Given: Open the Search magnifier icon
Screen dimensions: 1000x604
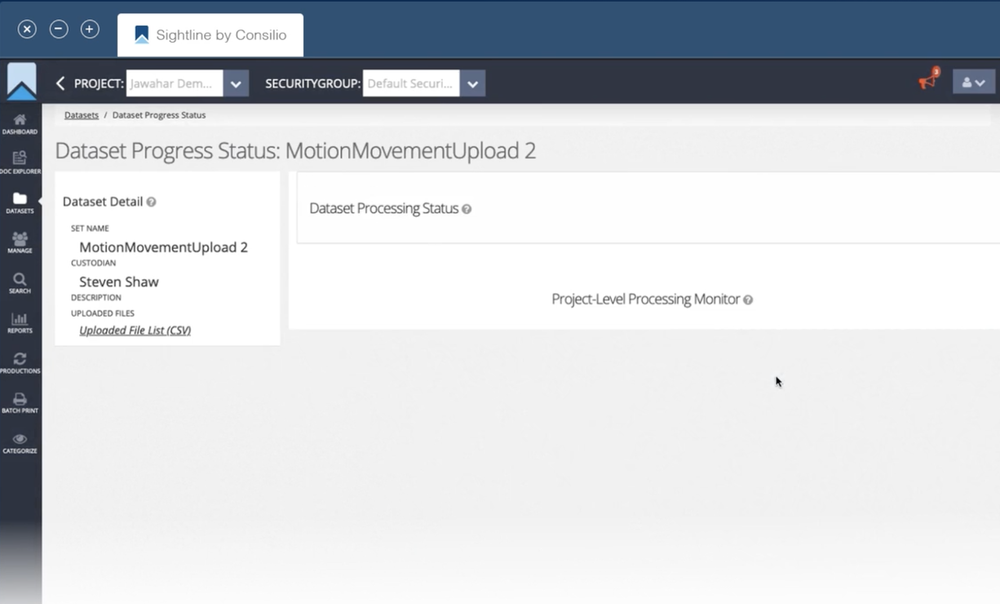Looking at the screenshot, I should [x=20, y=280].
